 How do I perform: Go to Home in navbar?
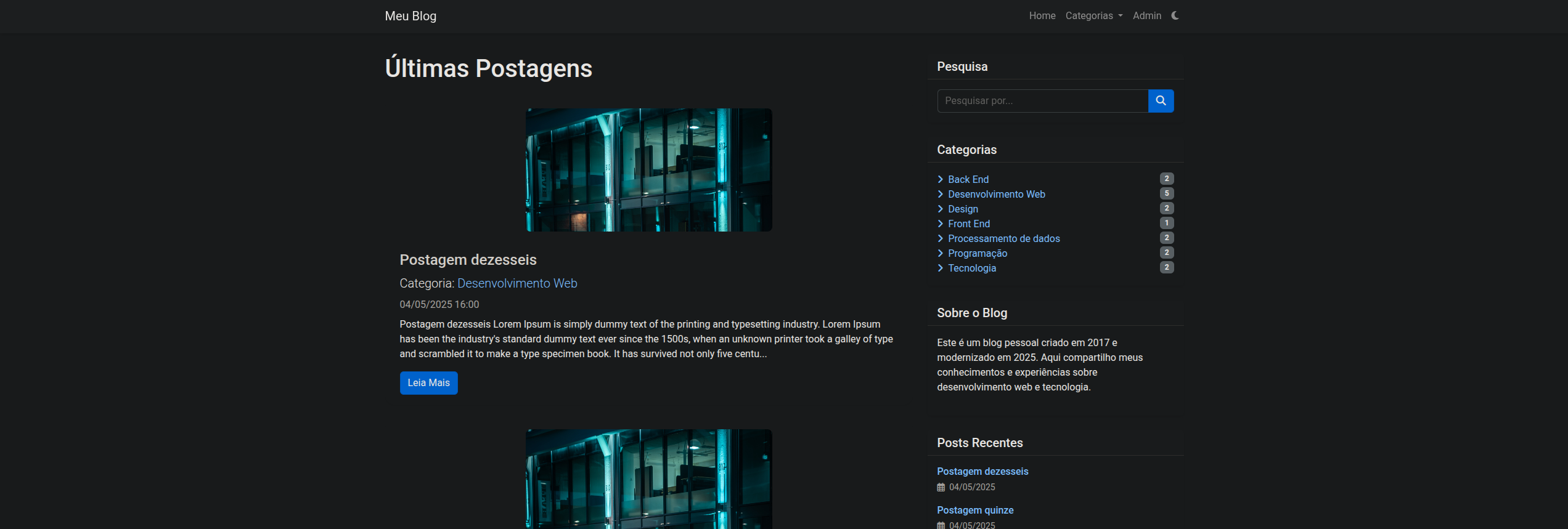click(1042, 16)
